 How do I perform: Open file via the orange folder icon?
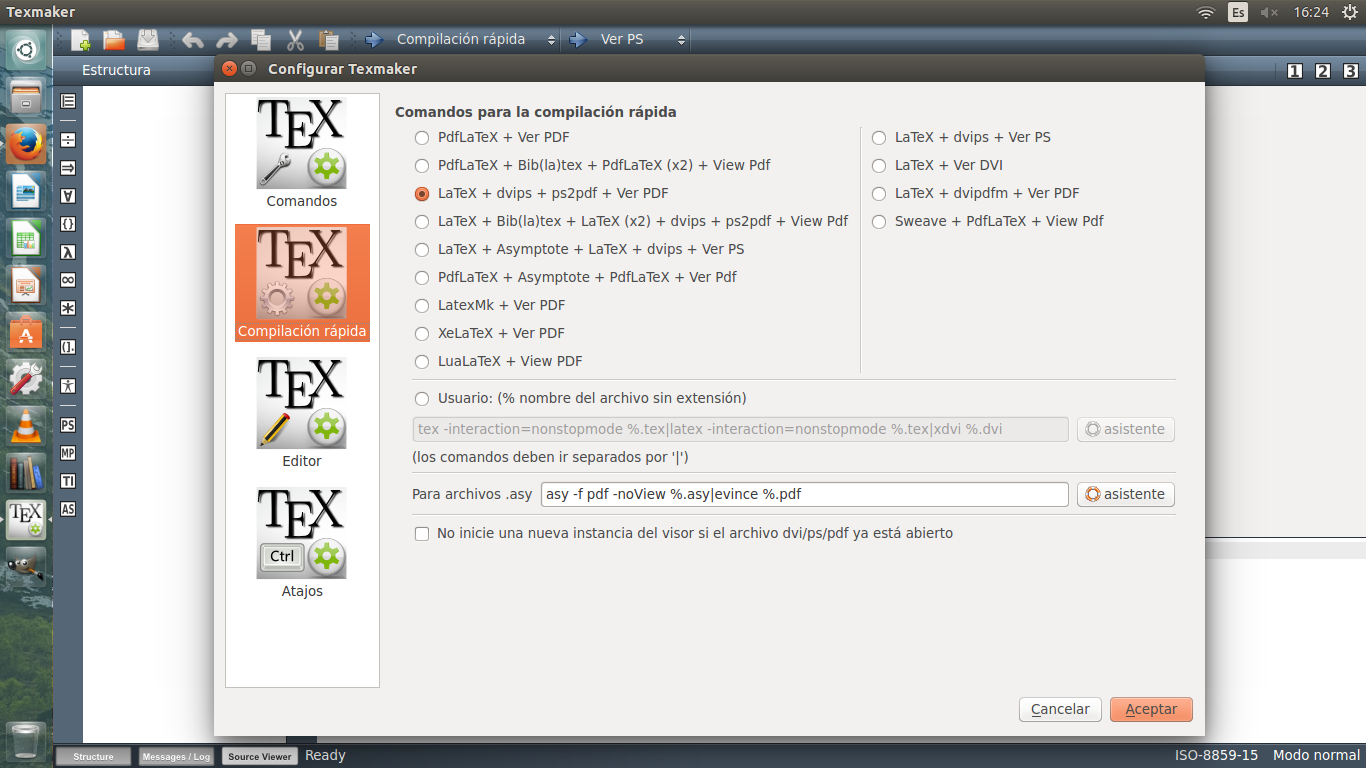[x=114, y=40]
